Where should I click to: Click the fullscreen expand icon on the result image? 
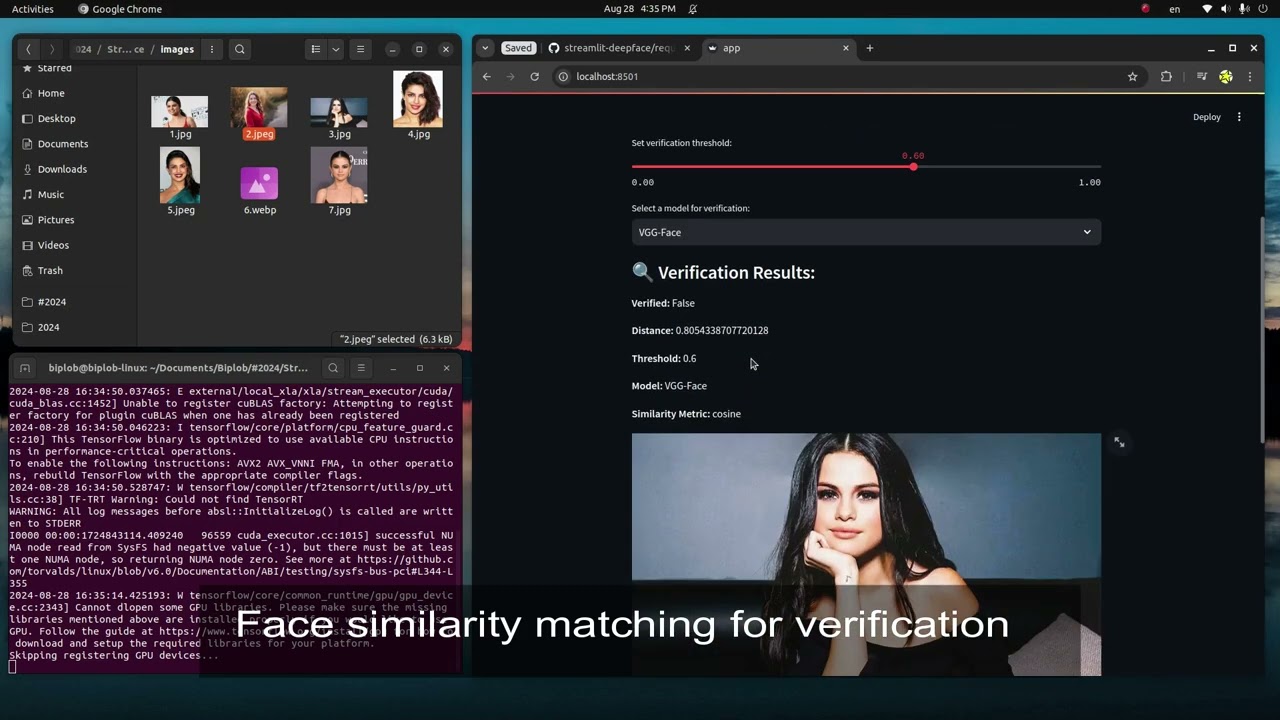(x=1118, y=441)
